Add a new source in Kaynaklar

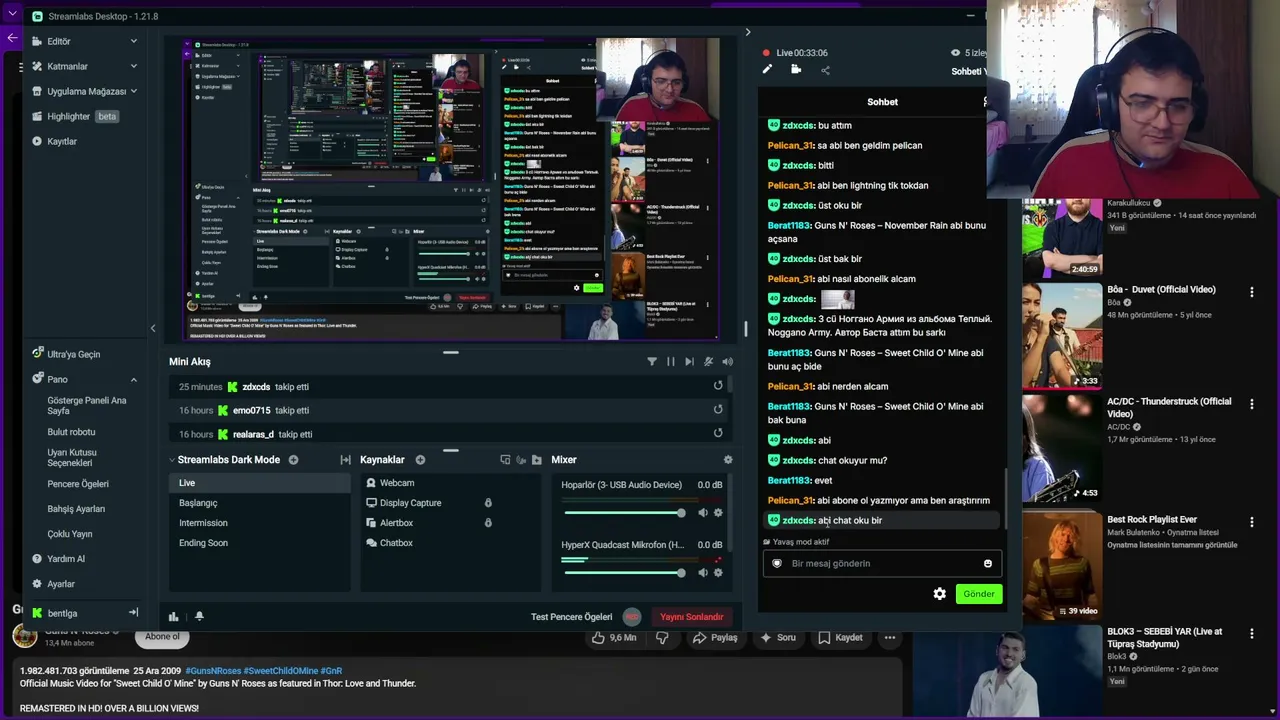click(x=420, y=460)
